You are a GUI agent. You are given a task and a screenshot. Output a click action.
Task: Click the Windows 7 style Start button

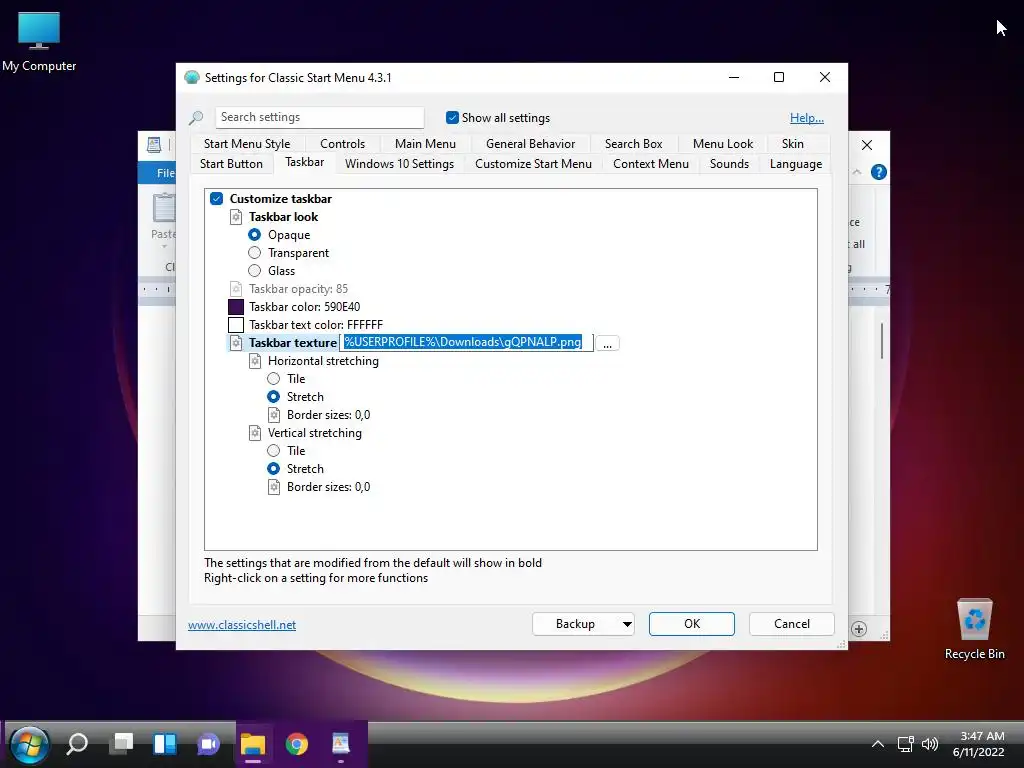pyautogui.click(x=29, y=744)
